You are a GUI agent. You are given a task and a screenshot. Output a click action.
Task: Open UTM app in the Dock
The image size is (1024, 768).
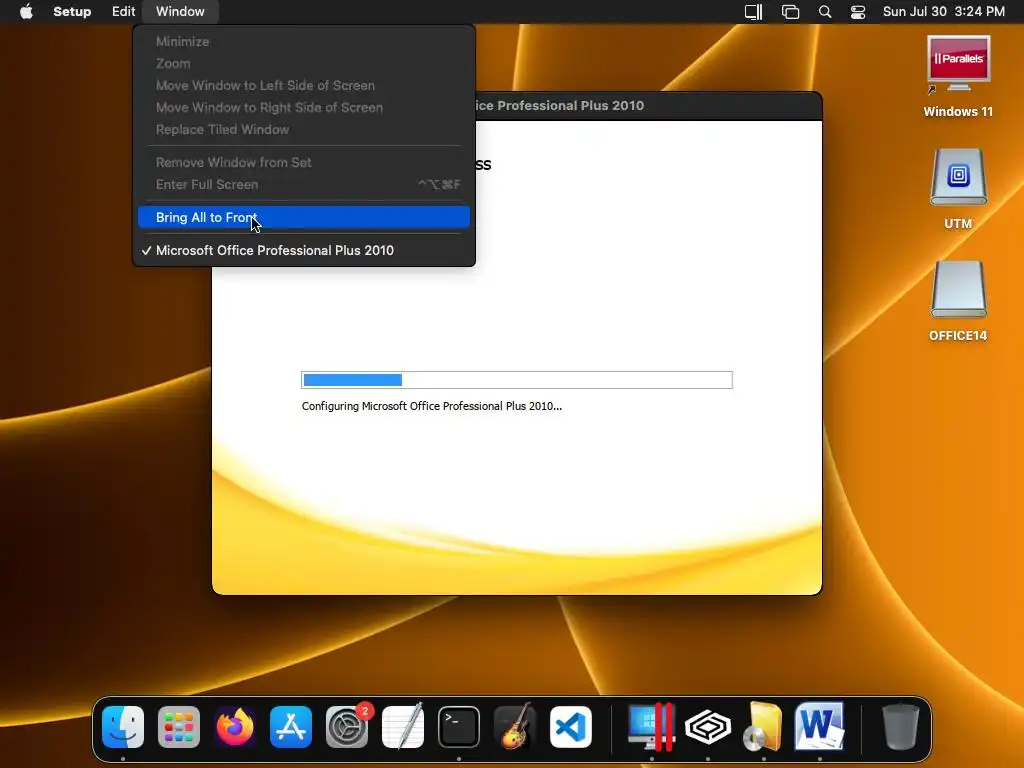(x=708, y=727)
